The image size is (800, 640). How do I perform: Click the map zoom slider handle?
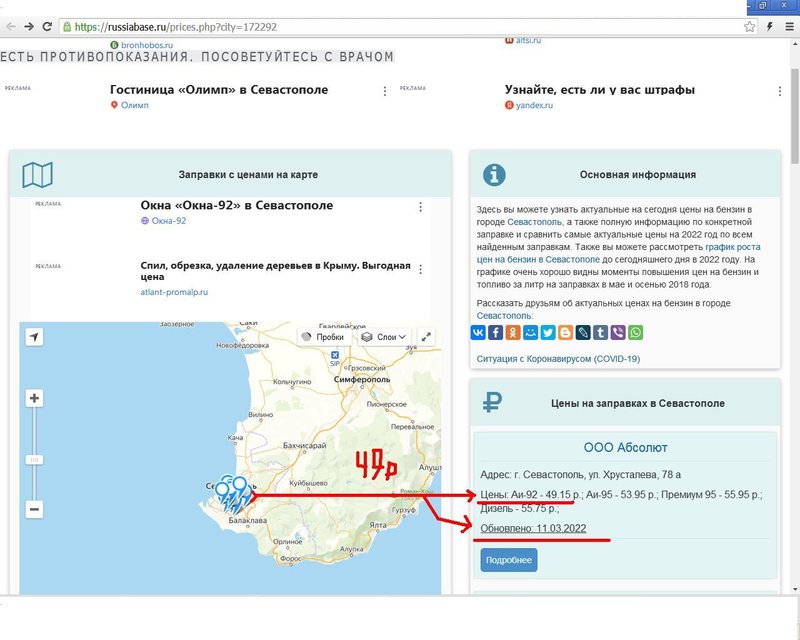(34, 460)
